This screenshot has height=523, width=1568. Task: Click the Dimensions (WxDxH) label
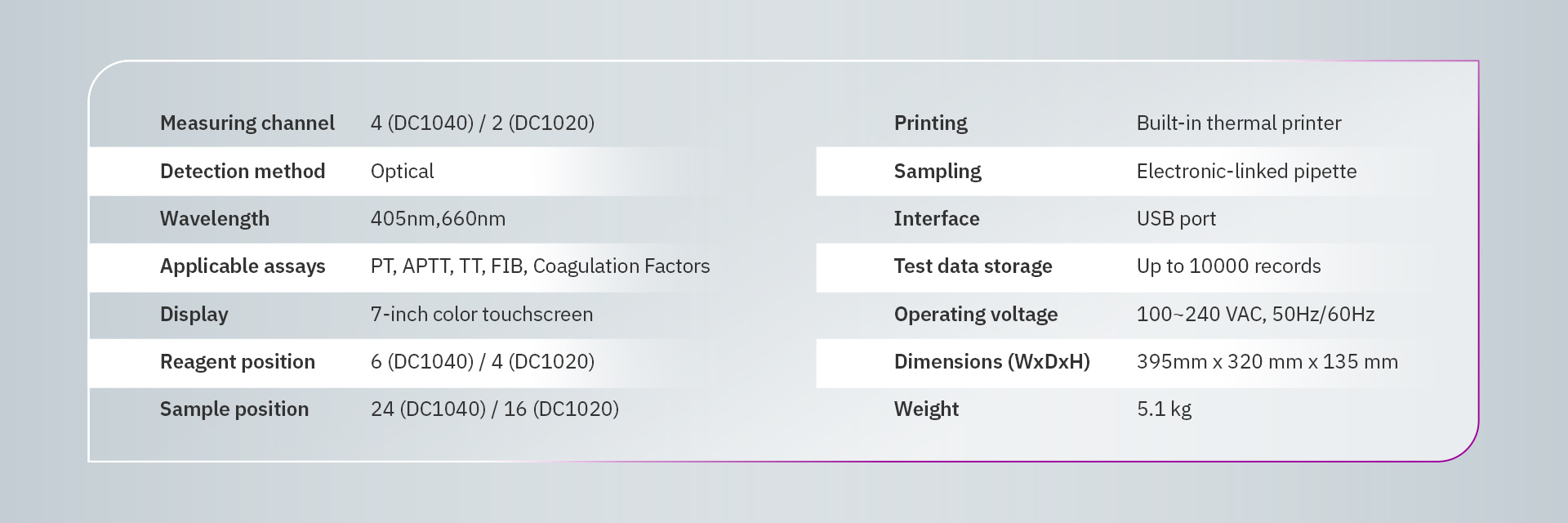[991, 362]
